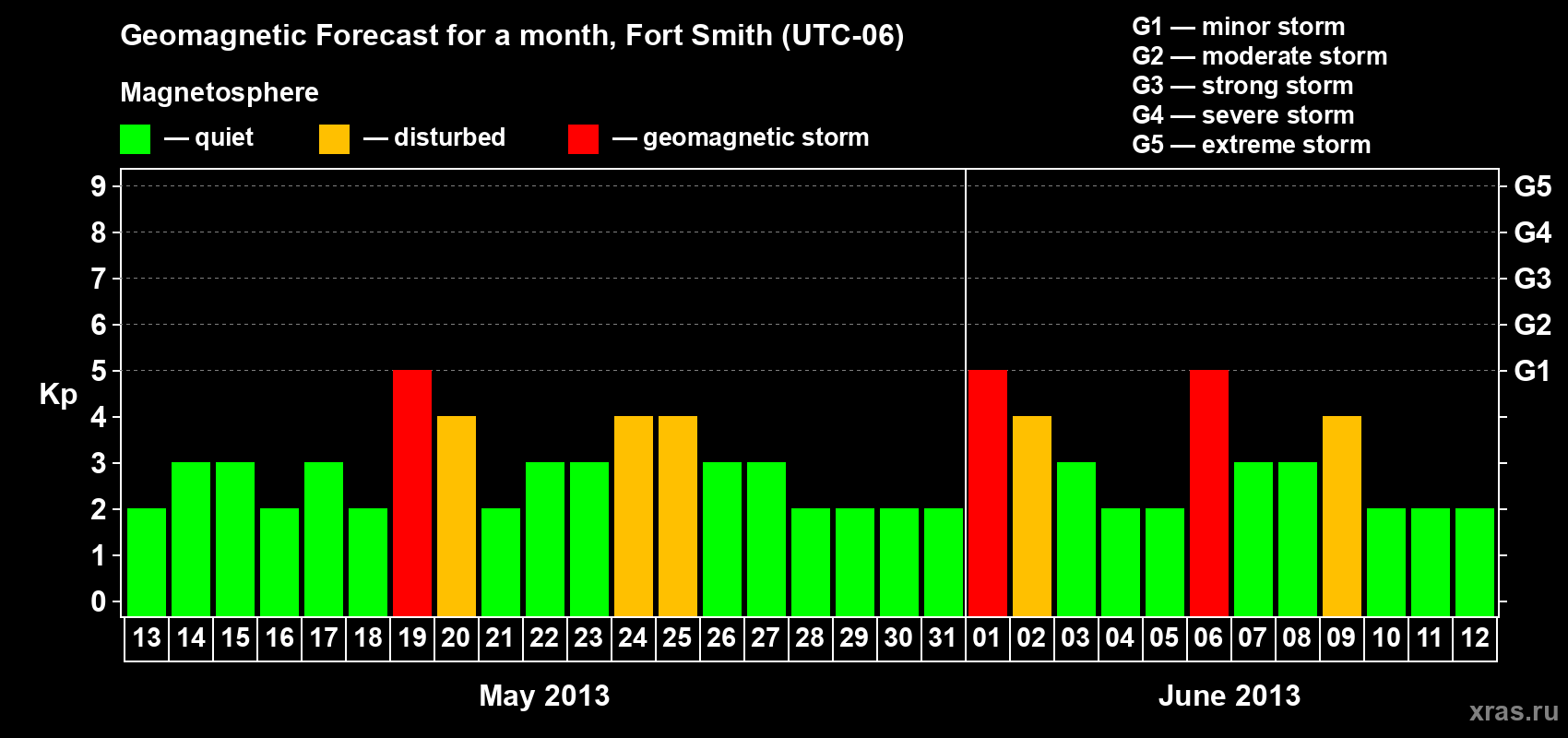Click the date label 08
Screen dimensions: 1568x738
tap(1297, 637)
